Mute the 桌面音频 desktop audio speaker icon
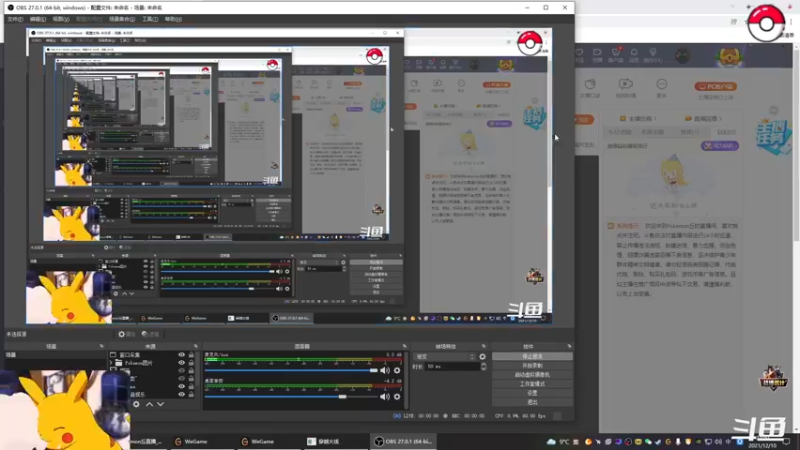 385,396
